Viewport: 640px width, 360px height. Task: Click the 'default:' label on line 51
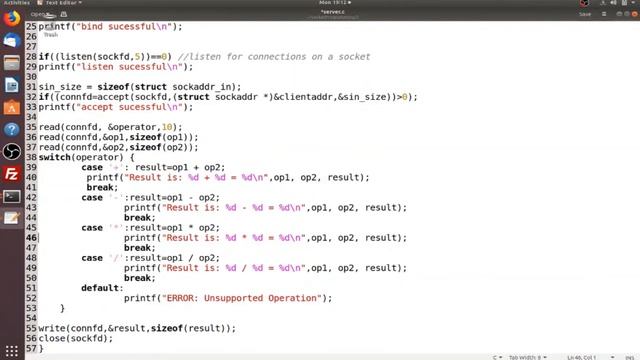(x=102, y=288)
